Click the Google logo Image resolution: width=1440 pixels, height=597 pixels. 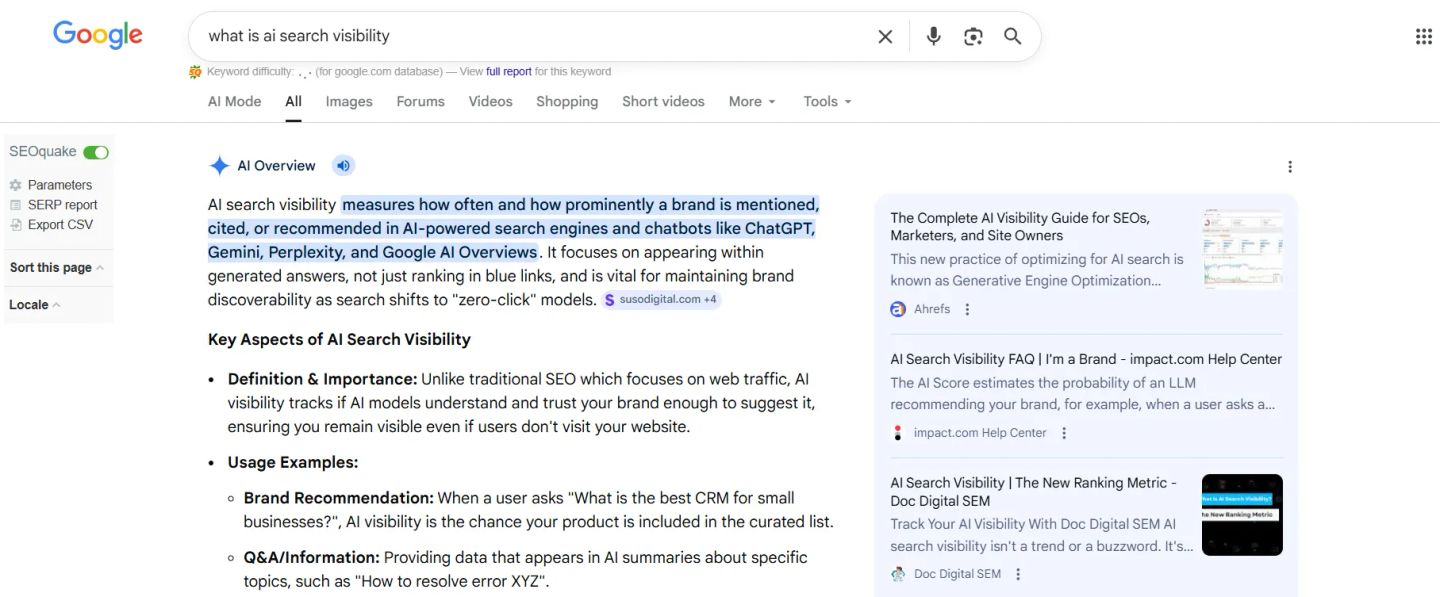(x=98, y=35)
